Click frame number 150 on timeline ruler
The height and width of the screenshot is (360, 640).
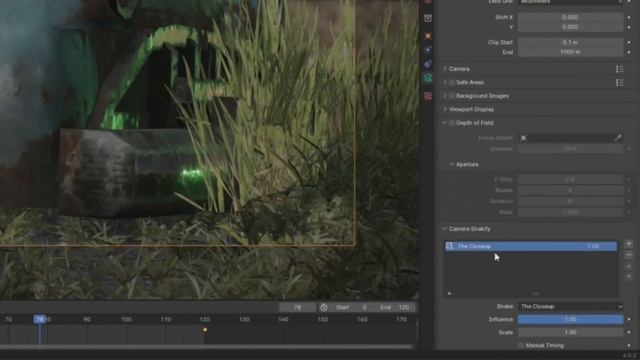[323, 319]
